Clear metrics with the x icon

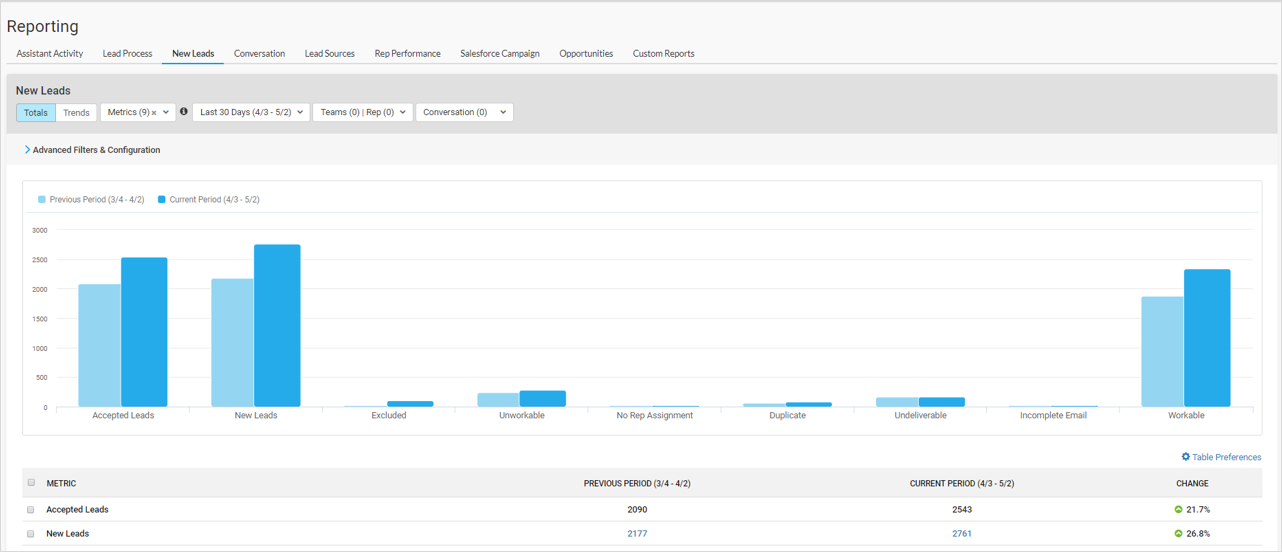pyautogui.click(x=154, y=113)
